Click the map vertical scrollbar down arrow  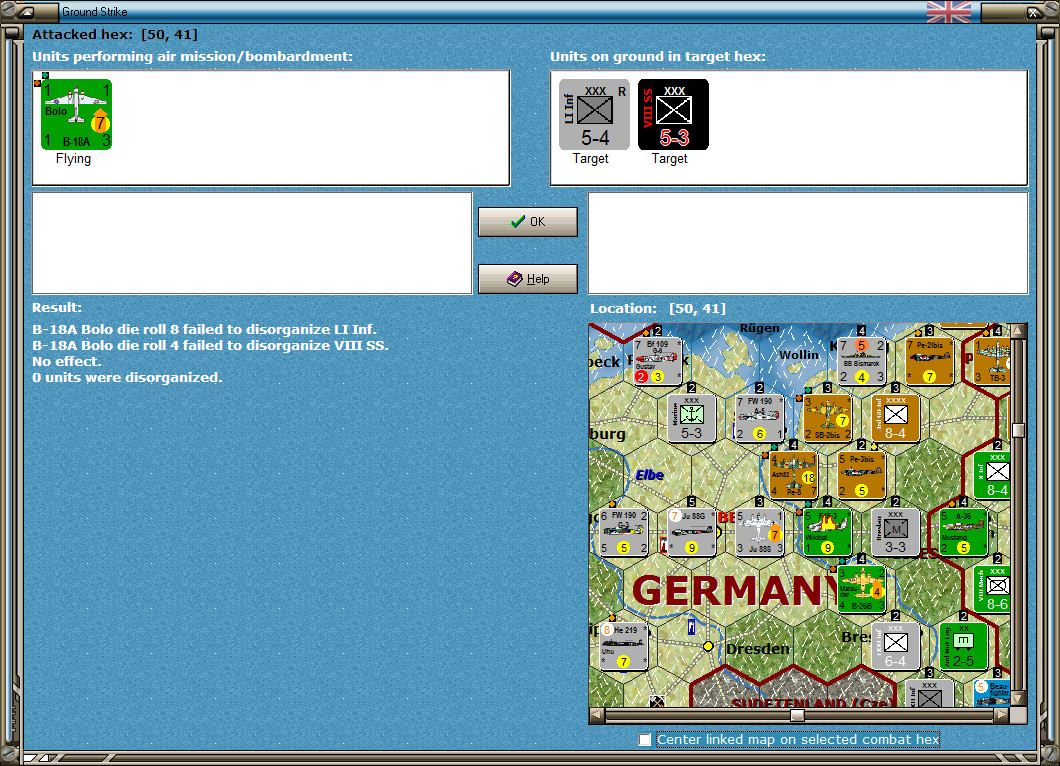click(x=1018, y=698)
